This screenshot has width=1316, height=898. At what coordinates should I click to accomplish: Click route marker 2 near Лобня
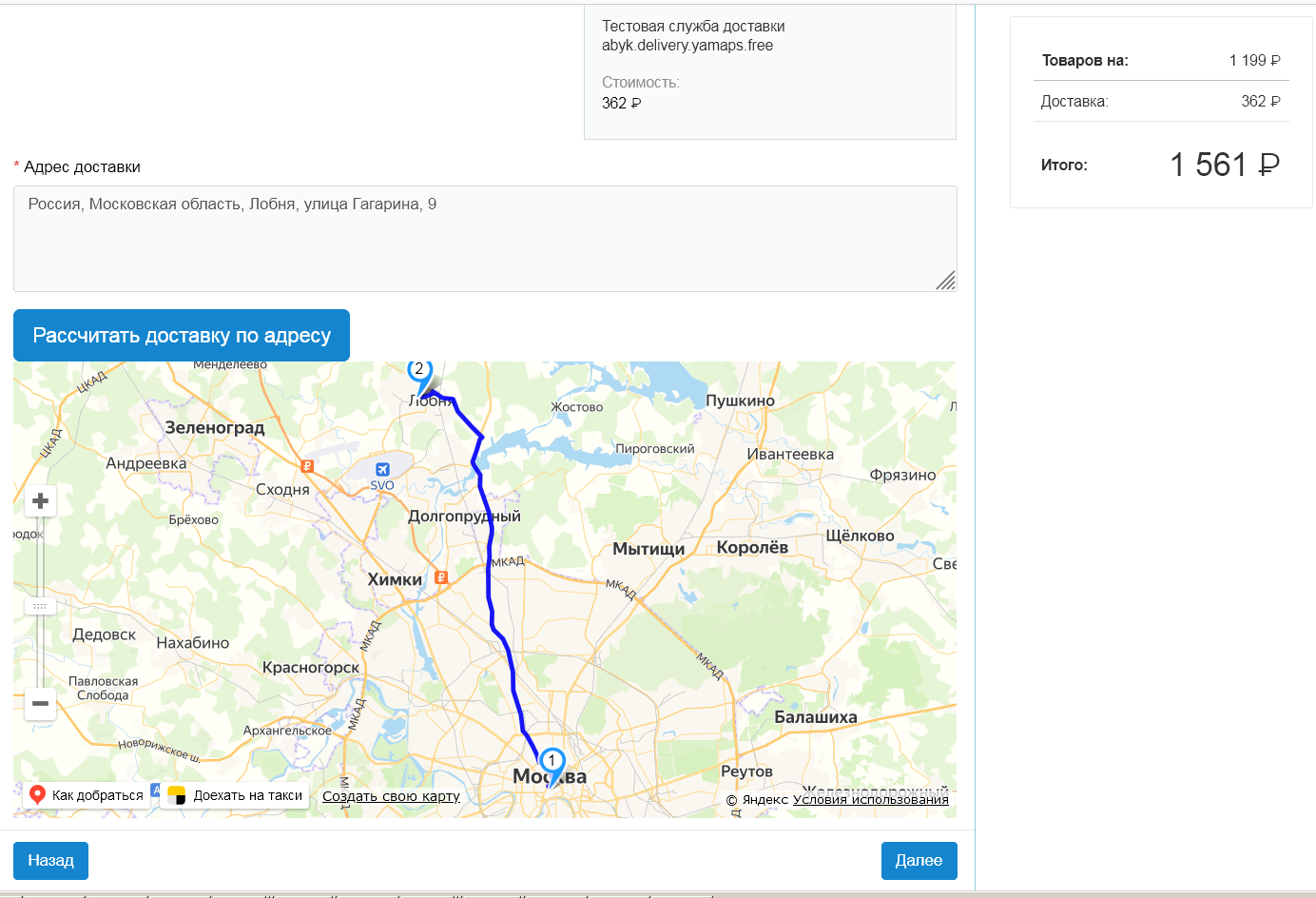tap(419, 374)
